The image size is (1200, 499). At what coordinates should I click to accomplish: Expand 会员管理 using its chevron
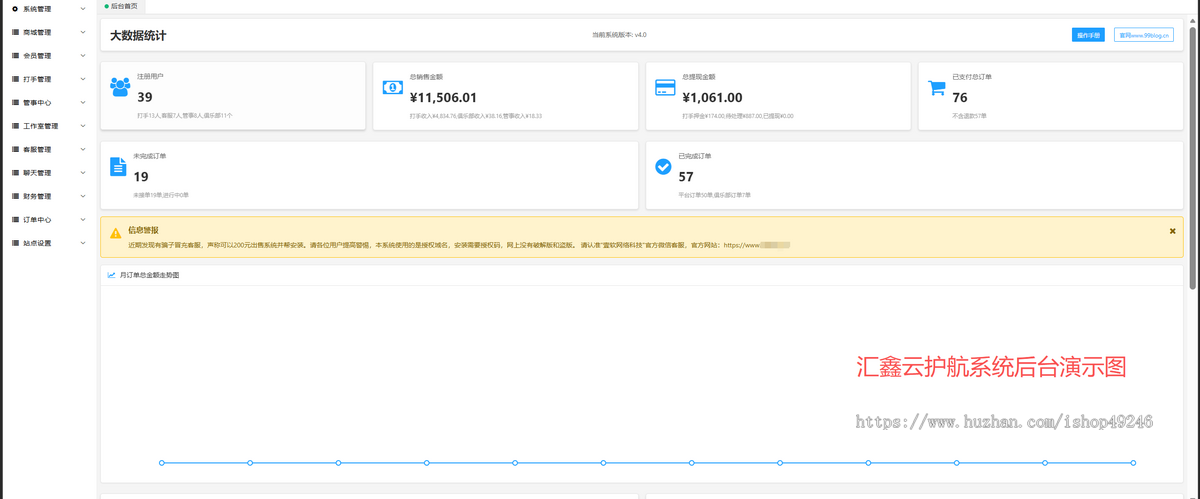click(x=83, y=56)
